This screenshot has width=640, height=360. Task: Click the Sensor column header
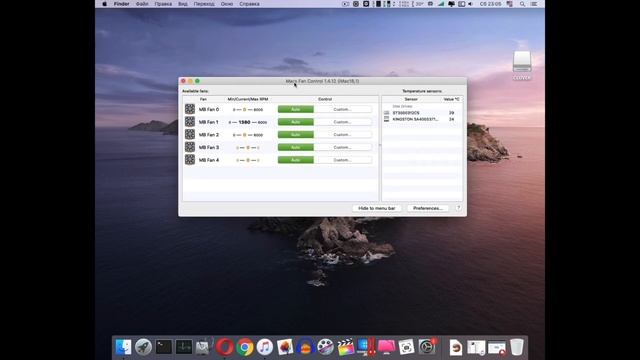tap(411, 99)
